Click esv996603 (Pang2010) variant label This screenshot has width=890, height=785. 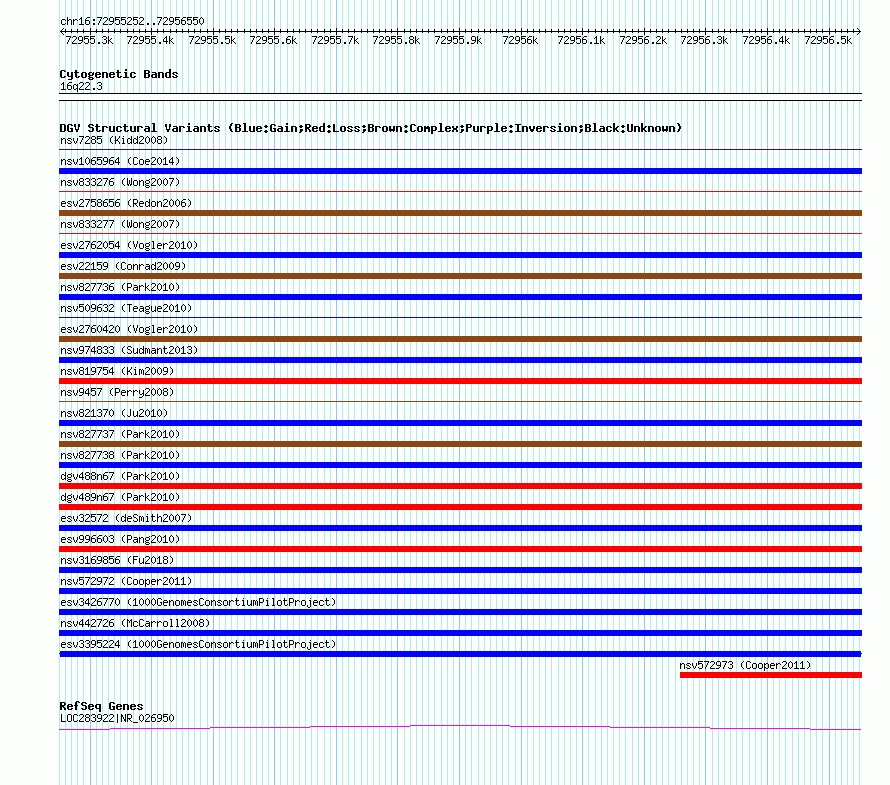tap(120, 539)
